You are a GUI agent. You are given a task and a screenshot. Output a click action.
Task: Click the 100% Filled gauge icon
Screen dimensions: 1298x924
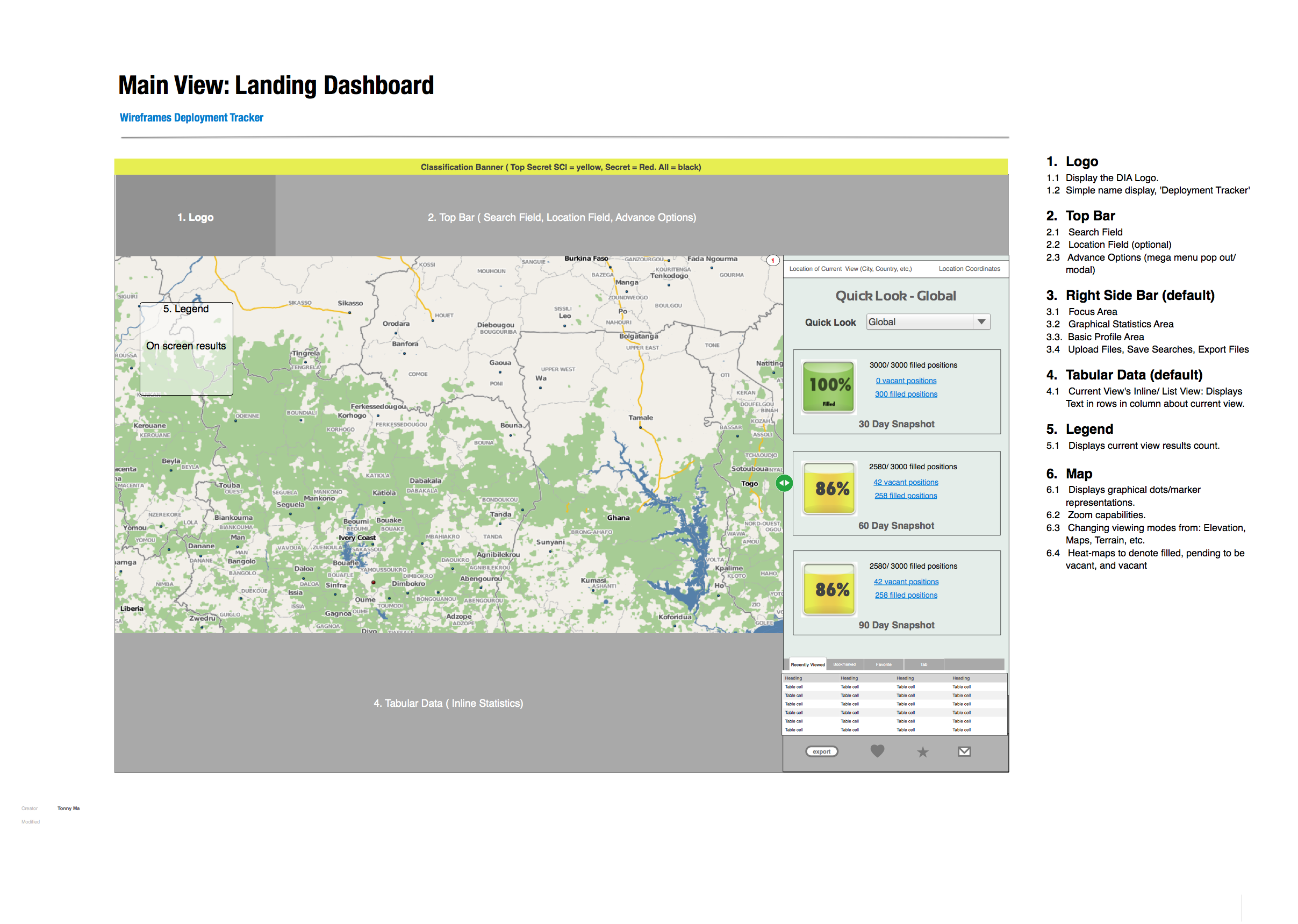(828, 386)
